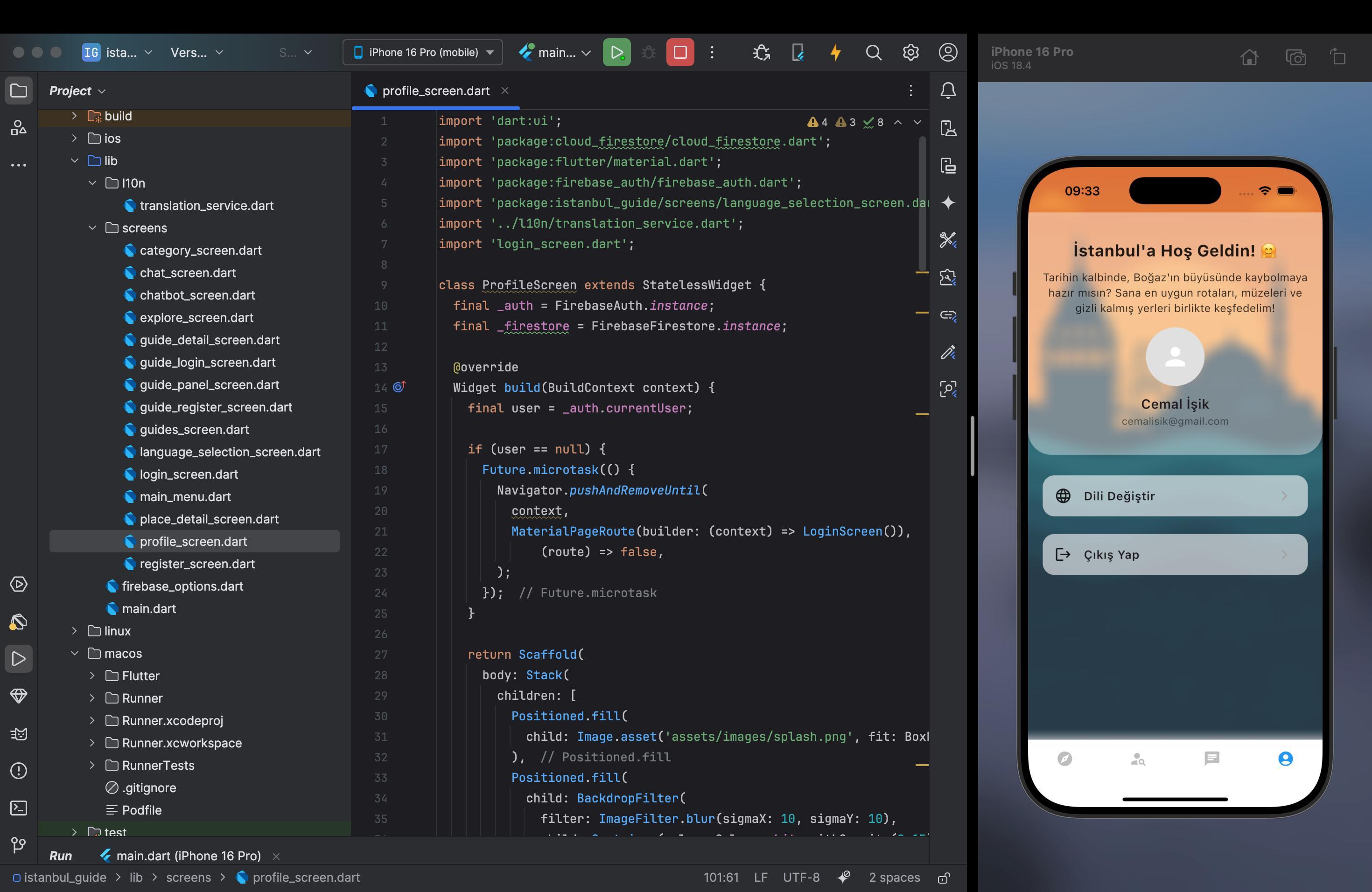Click the Flutter Attach debugger icon
Screen dimensions: 1372x892
762,52
